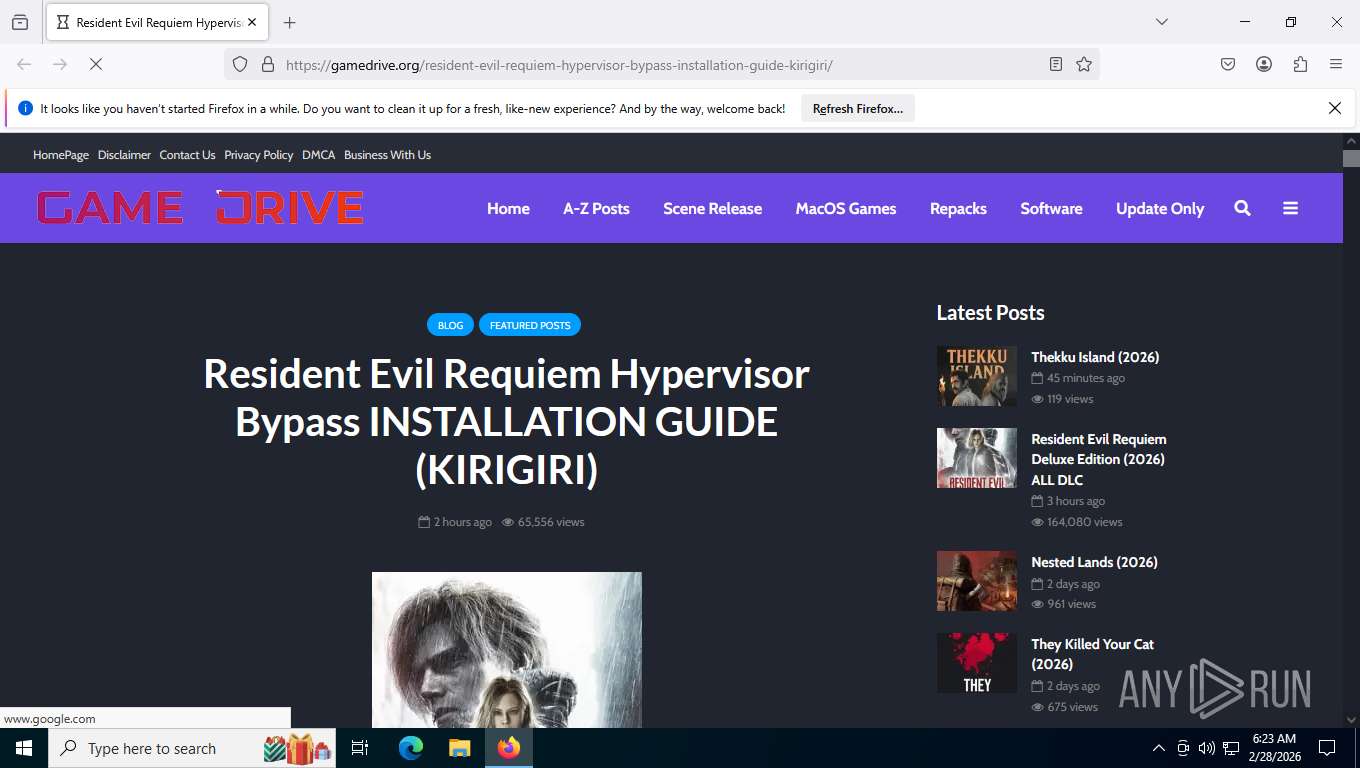The image size is (1360, 768).
Task: Open the Windows Start menu
Action: click(24, 748)
